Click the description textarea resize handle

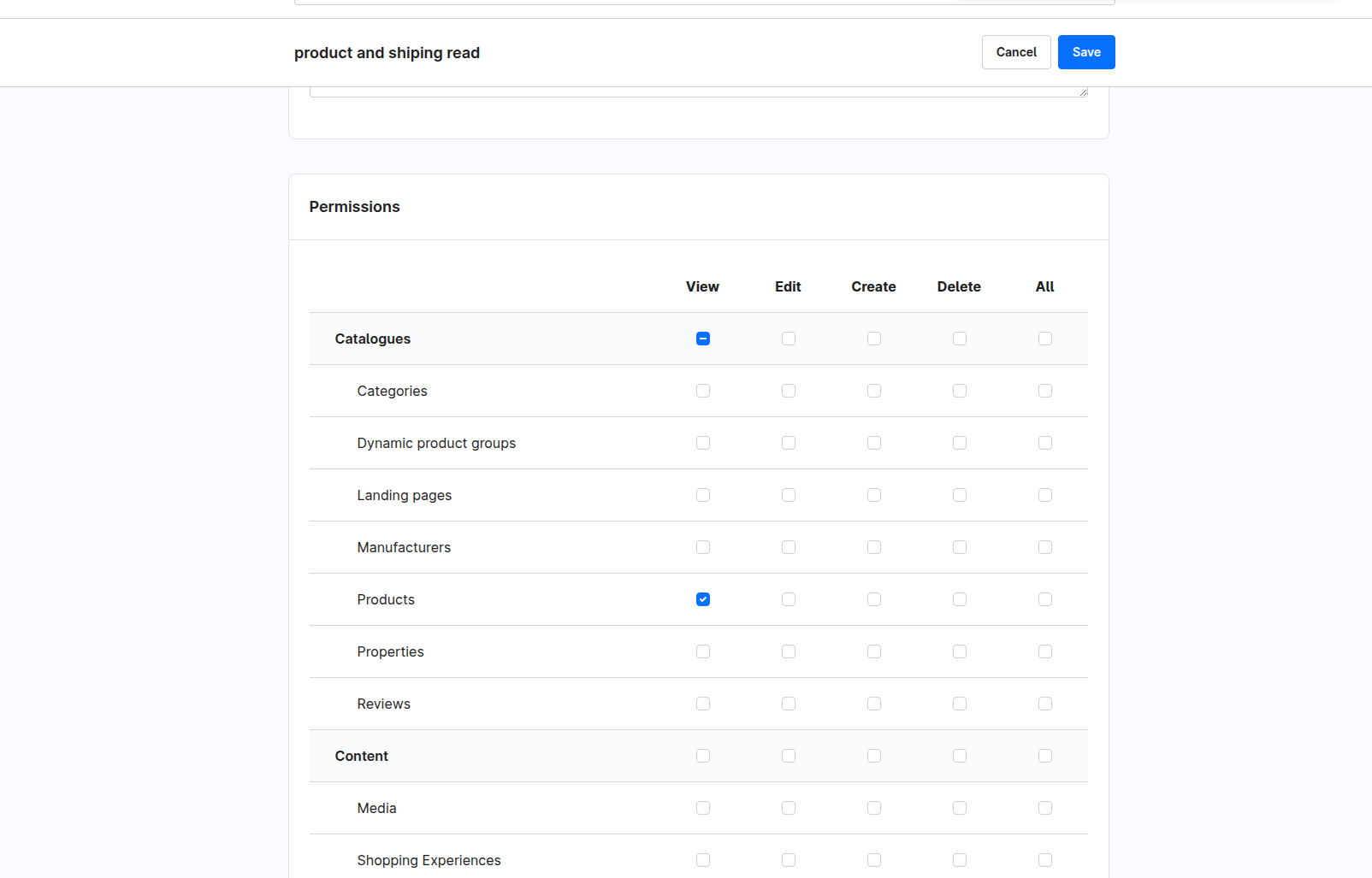(x=1083, y=92)
